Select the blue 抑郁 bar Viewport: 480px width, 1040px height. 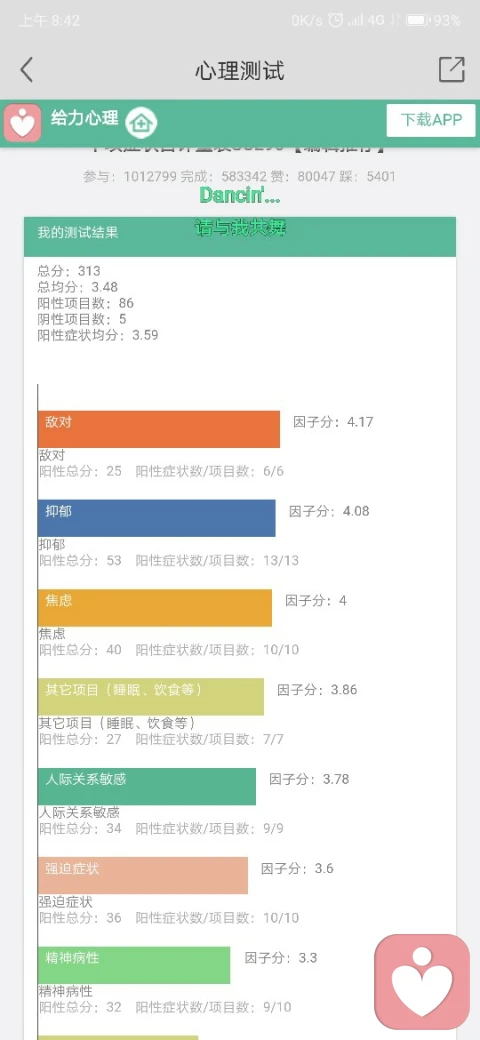(157, 518)
